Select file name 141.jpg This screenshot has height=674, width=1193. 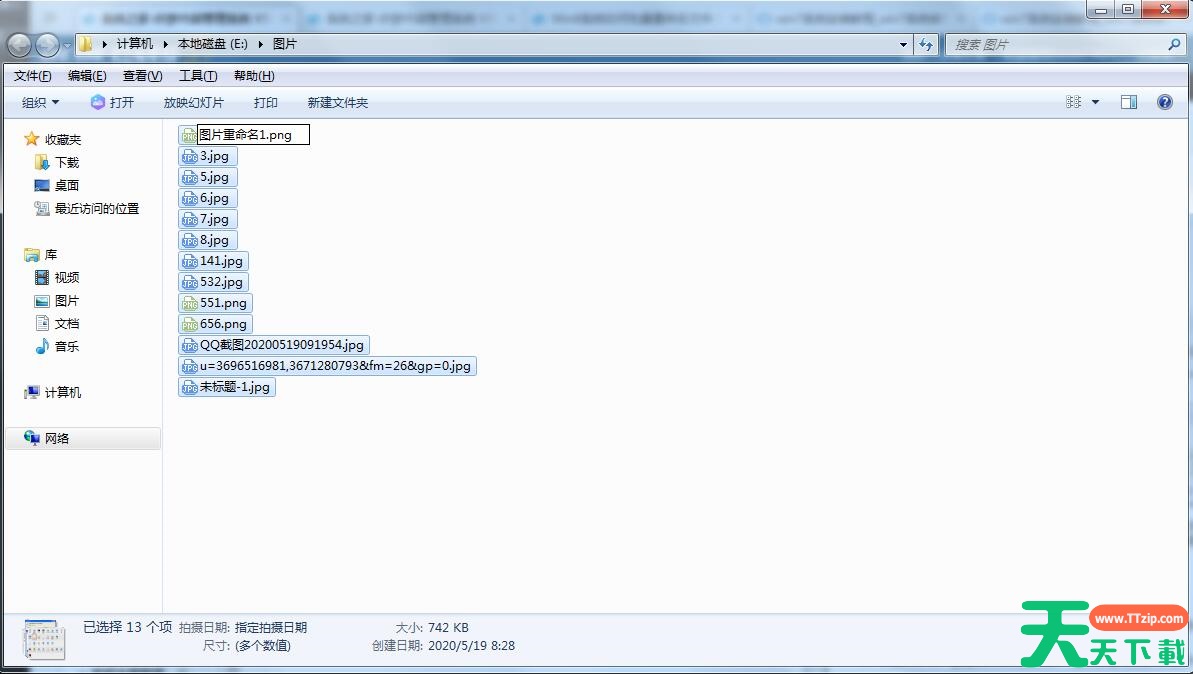[221, 261]
